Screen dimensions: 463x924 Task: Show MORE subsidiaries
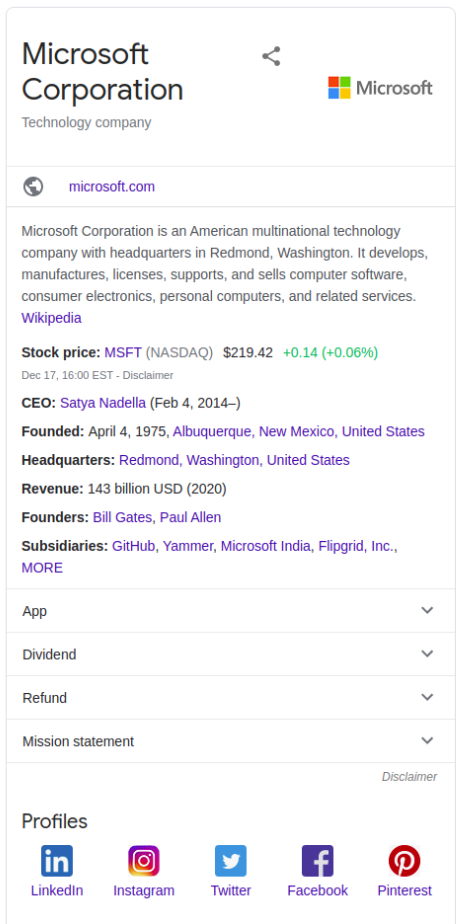coord(42,568)
